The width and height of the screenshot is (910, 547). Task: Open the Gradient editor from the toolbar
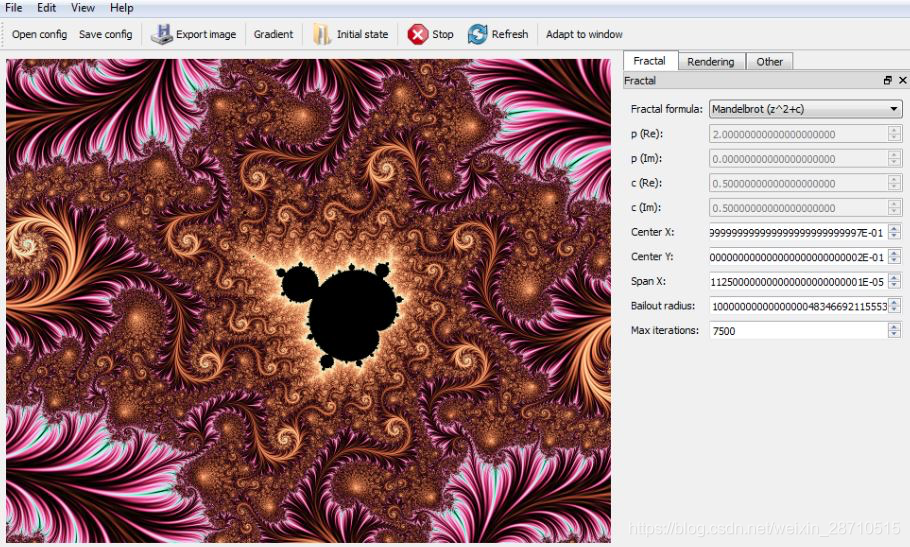pos(273,34)
